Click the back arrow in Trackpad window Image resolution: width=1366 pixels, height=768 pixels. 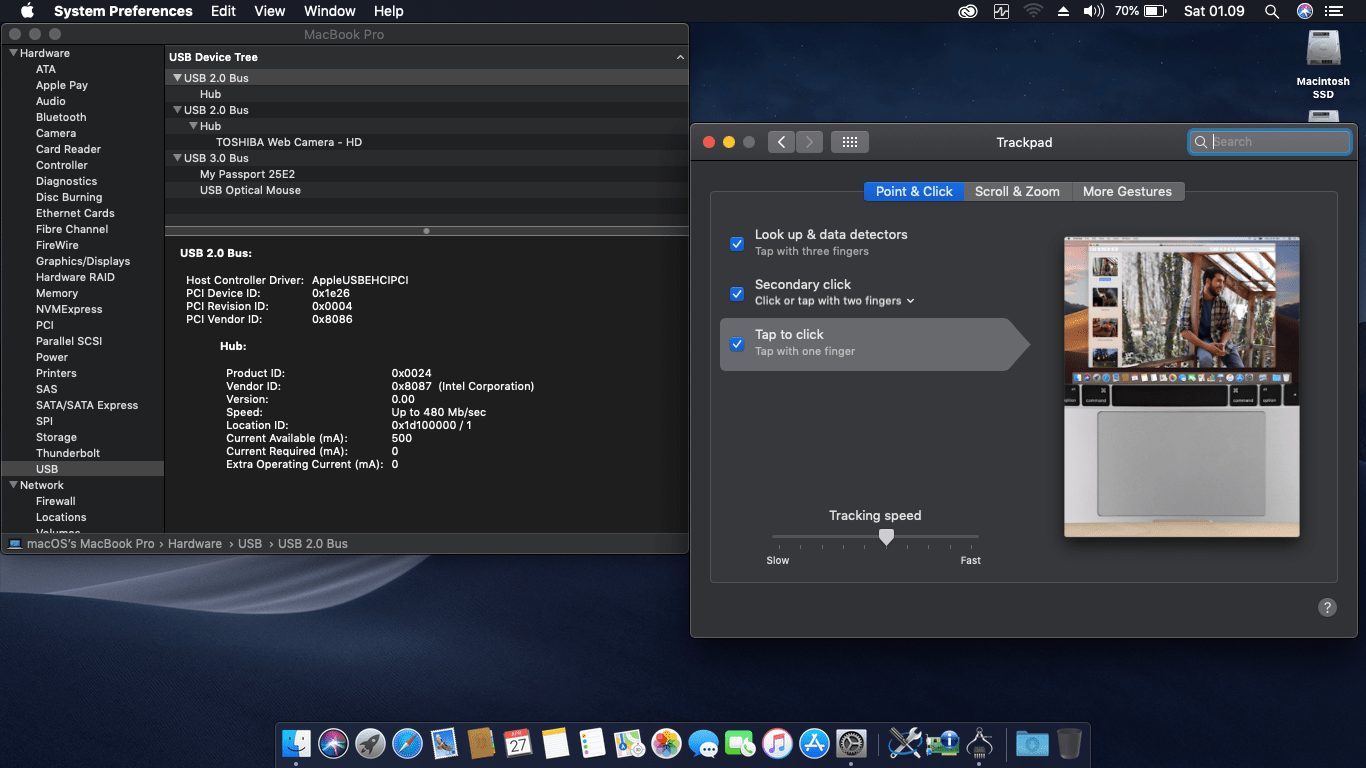click(781, 142)
